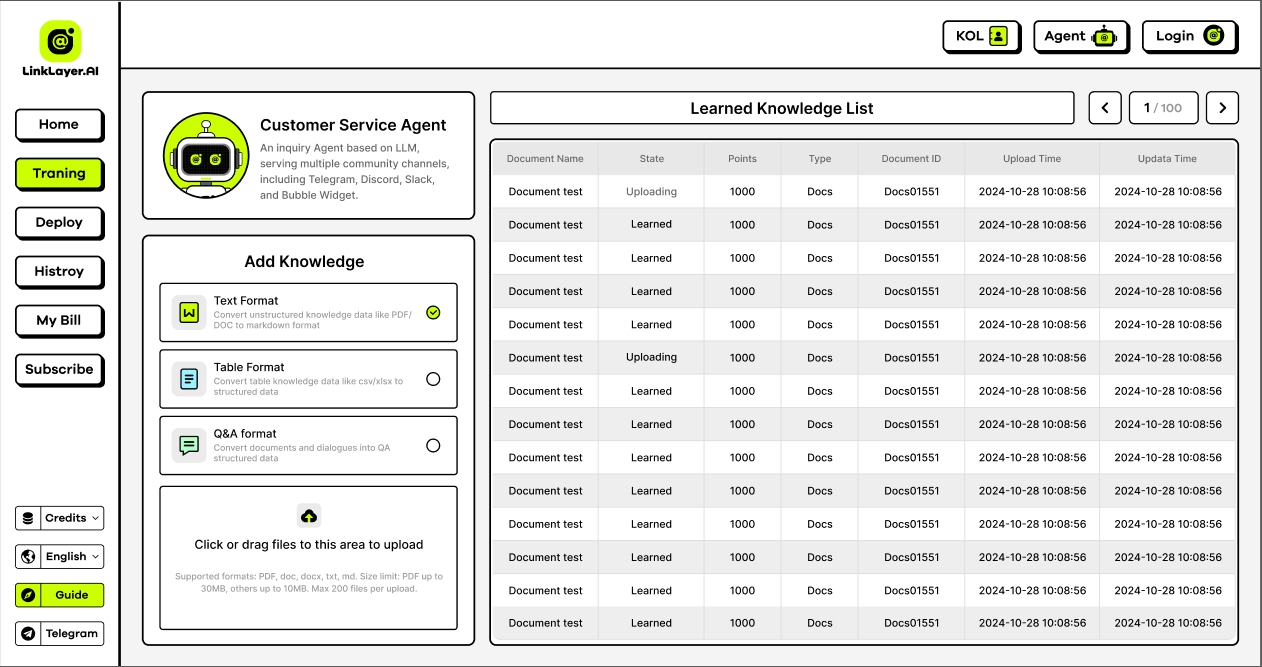The image size is (1262, 667).
Task: Open the My Bill menu item
Action: click(x=59, y=321)
